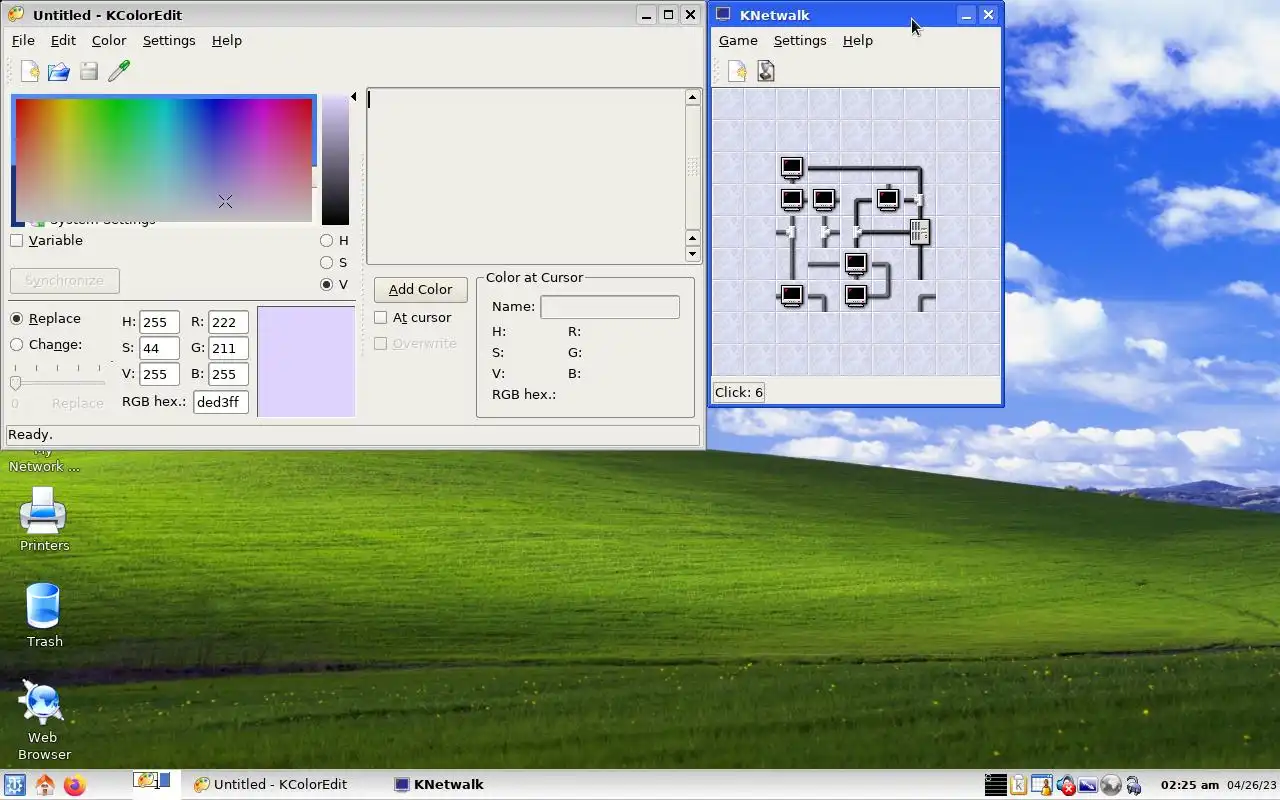1280x800 pixels.
Task: Click the Add Color button
Action: (x=420, y=290)
